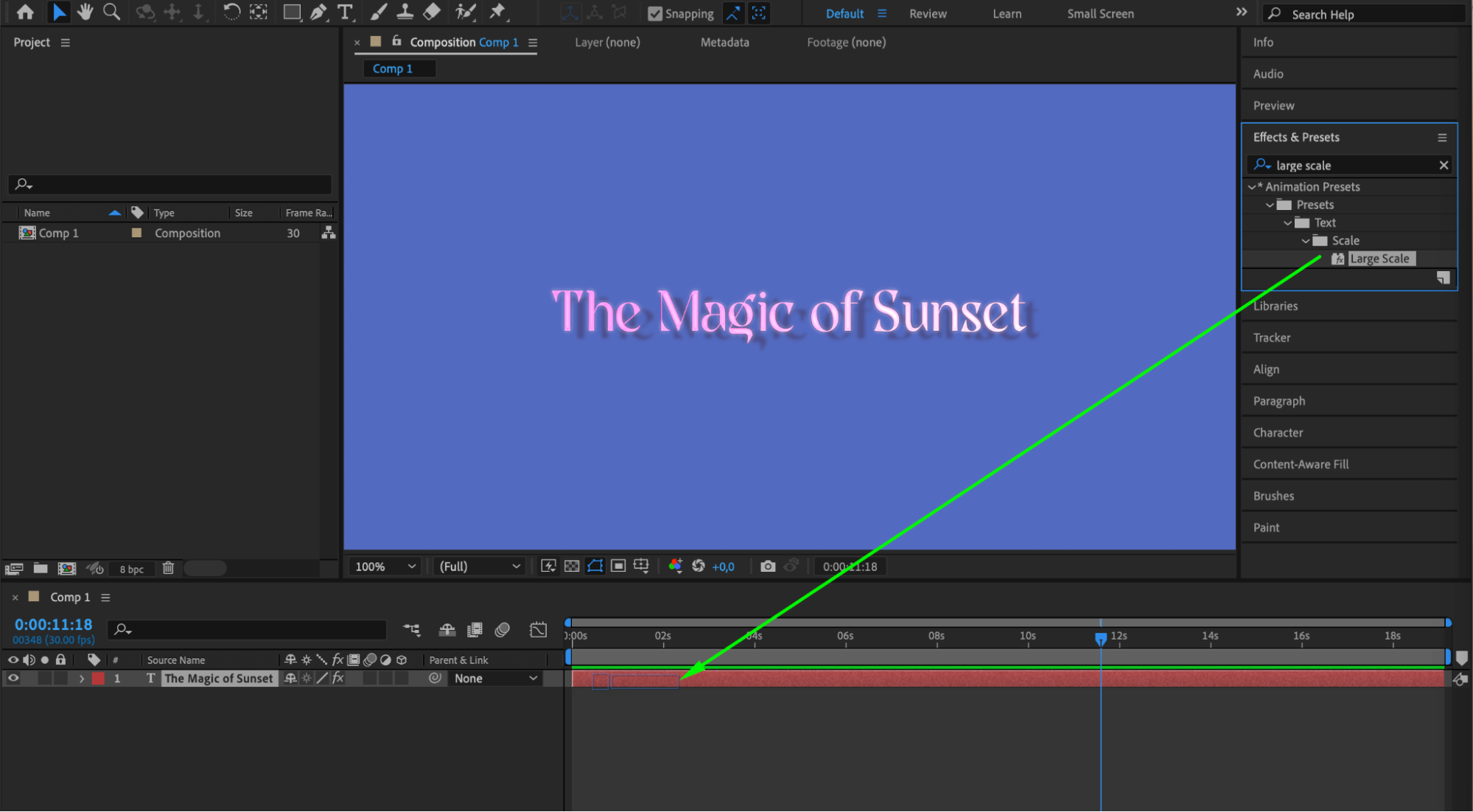Select the Hand tool

[x=85, y=12]
